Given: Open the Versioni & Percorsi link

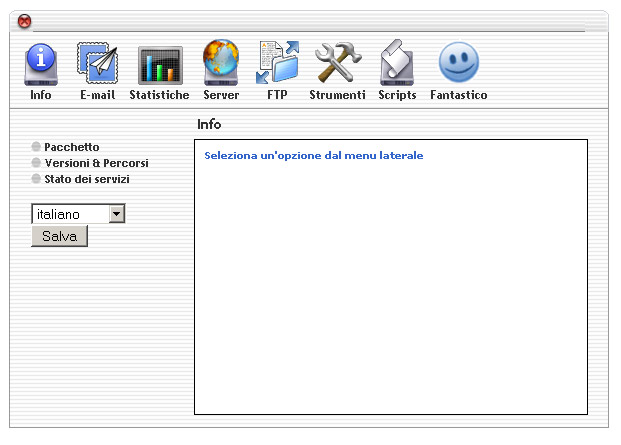Looking at the screenshot, I should coord(97,163).
